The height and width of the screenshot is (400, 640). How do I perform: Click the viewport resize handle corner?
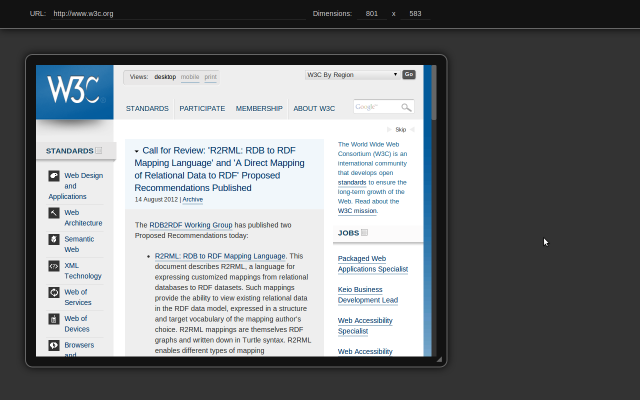click(x=439, y=359)
